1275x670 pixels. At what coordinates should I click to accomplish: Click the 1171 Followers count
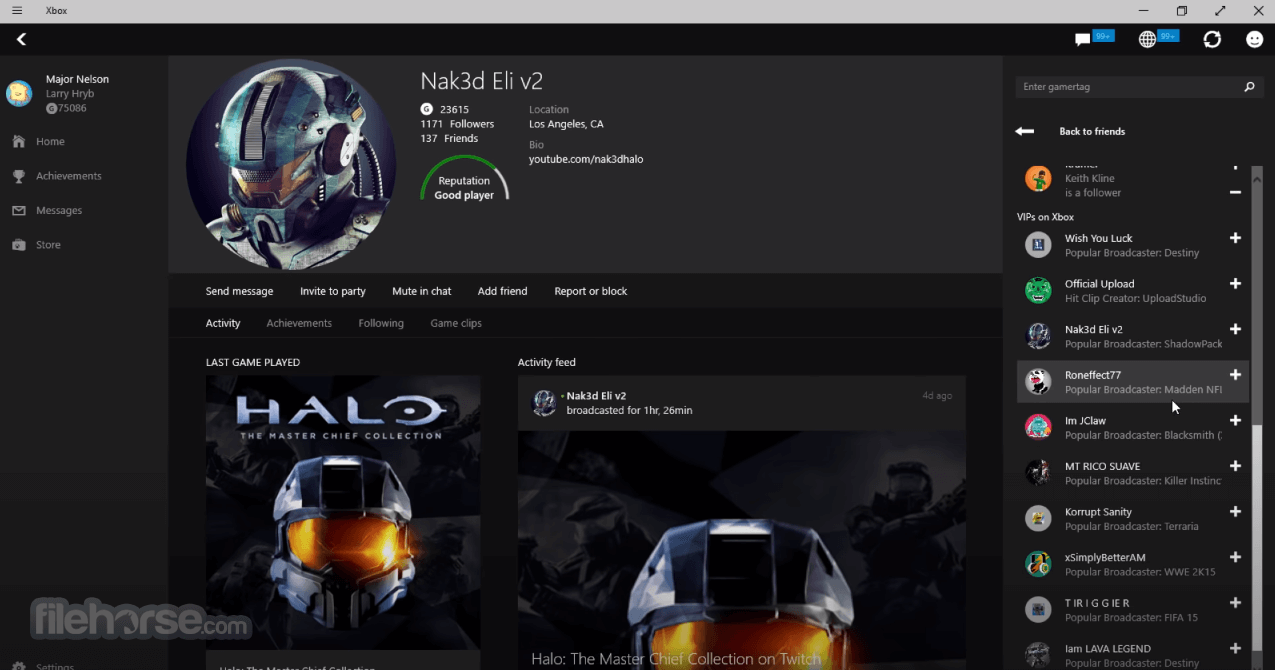tap(457, 124)
